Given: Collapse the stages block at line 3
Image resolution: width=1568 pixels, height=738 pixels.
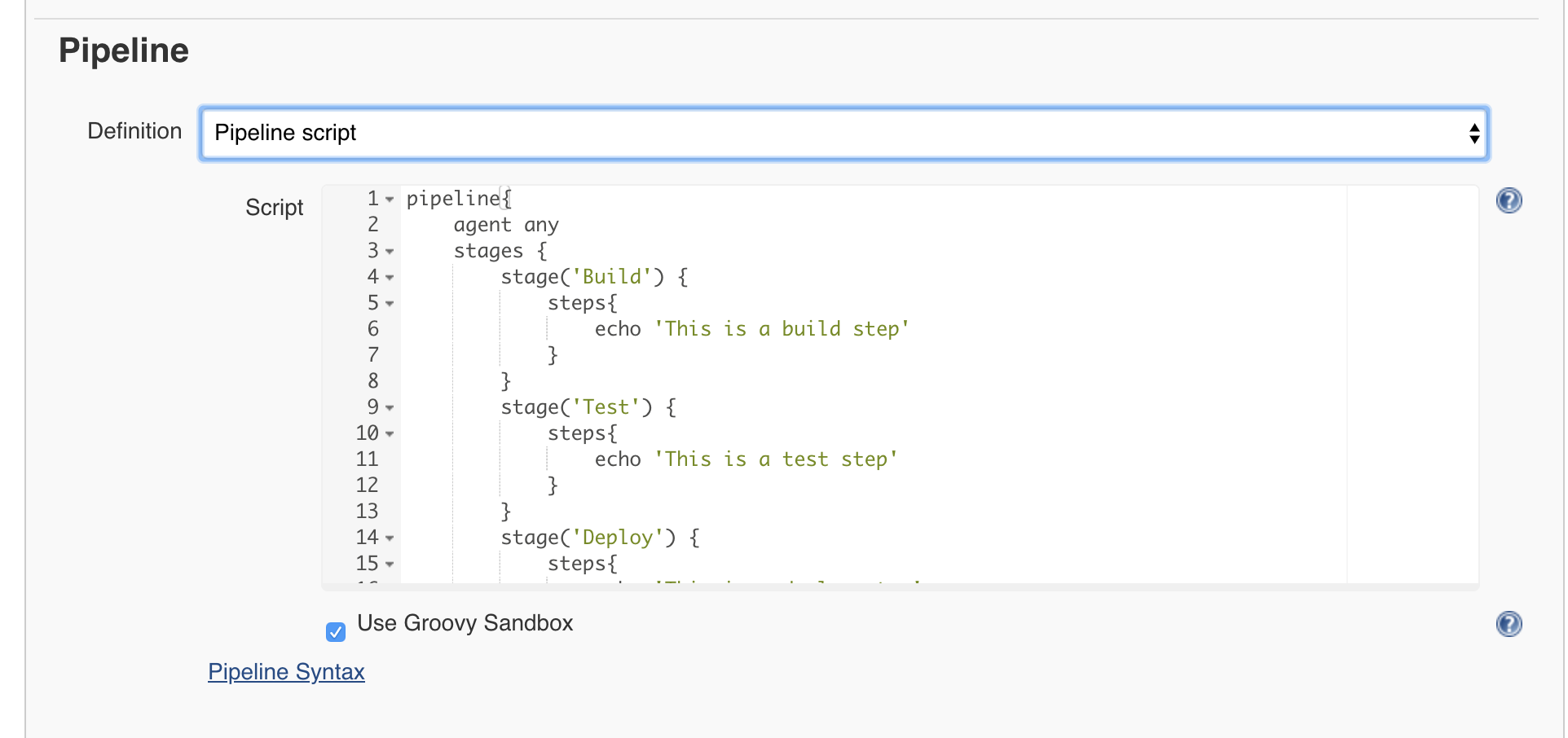Looking at the screenshot, I should click(x=390, y=252).
